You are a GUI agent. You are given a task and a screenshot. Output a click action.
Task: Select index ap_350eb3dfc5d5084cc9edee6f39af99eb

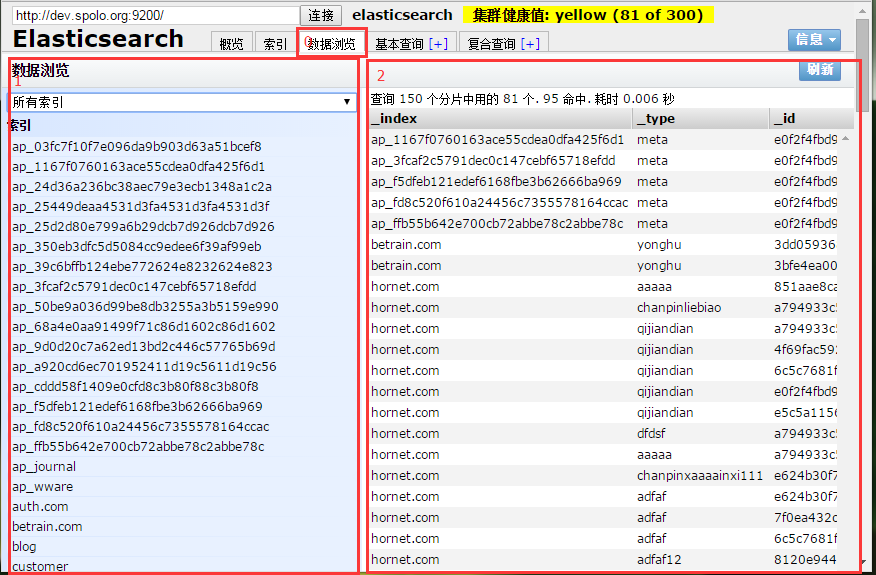click(x=137, y=247)
